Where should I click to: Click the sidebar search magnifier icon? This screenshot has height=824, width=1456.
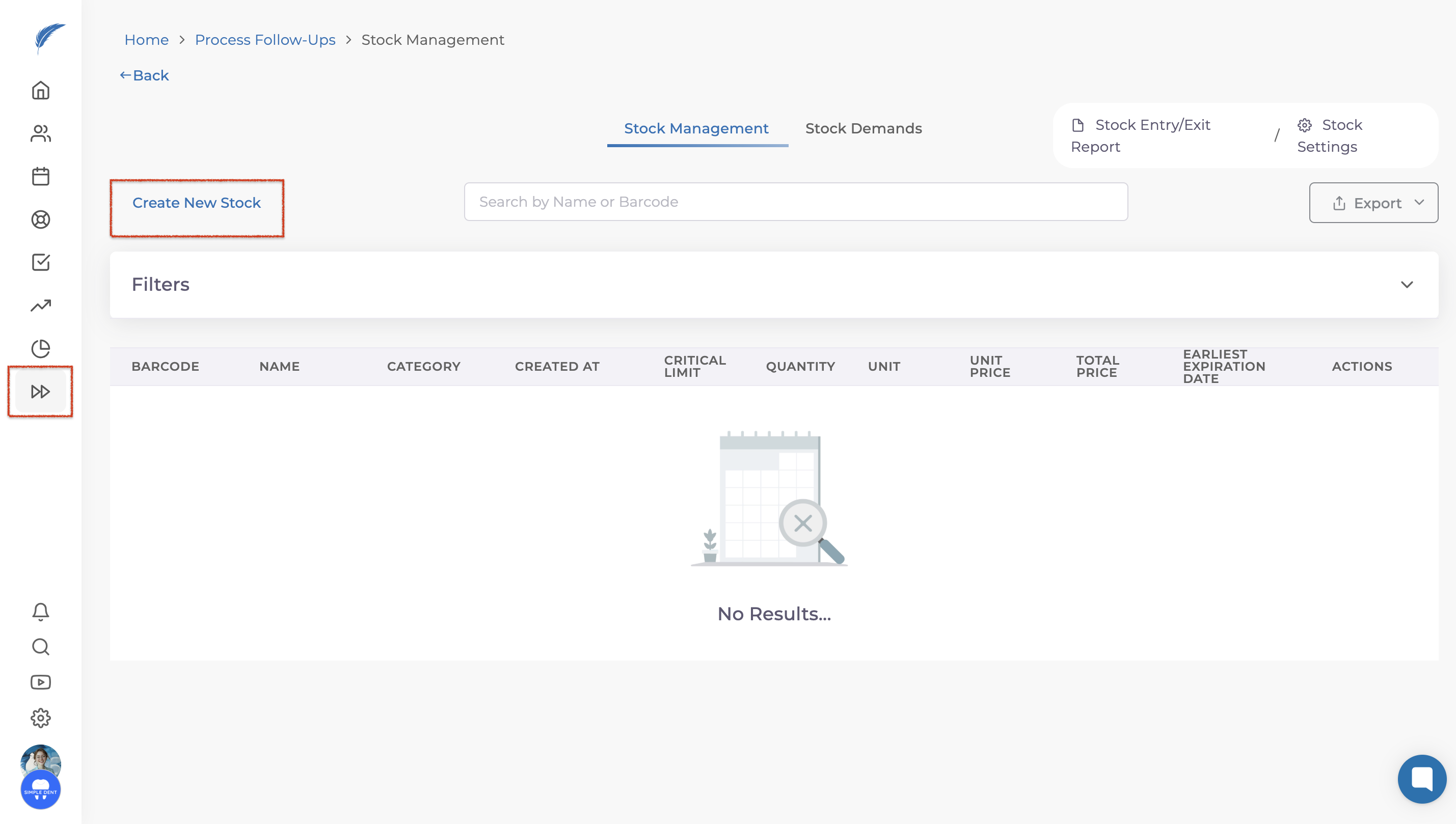[40, 647]
